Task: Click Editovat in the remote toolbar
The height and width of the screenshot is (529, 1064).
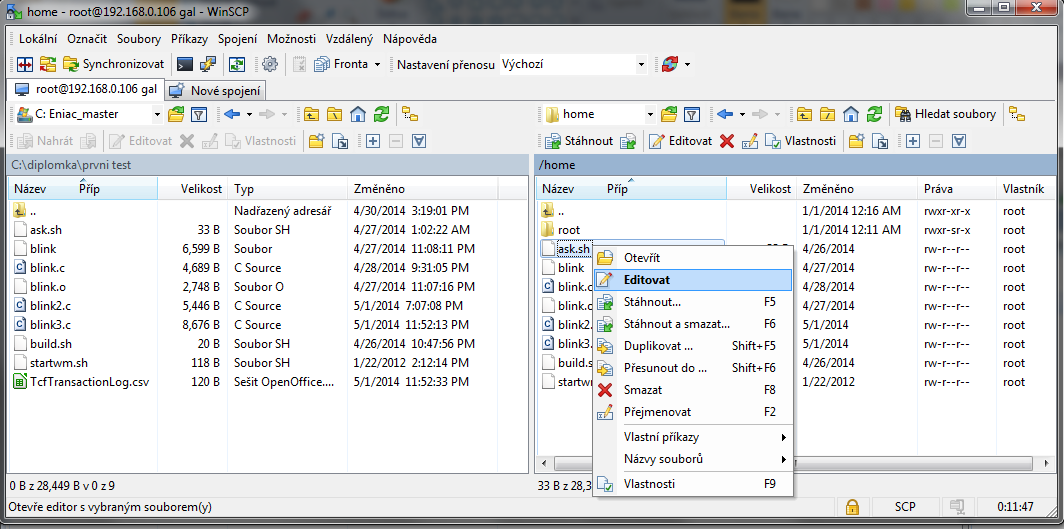Action: click(x=681, y=141)
